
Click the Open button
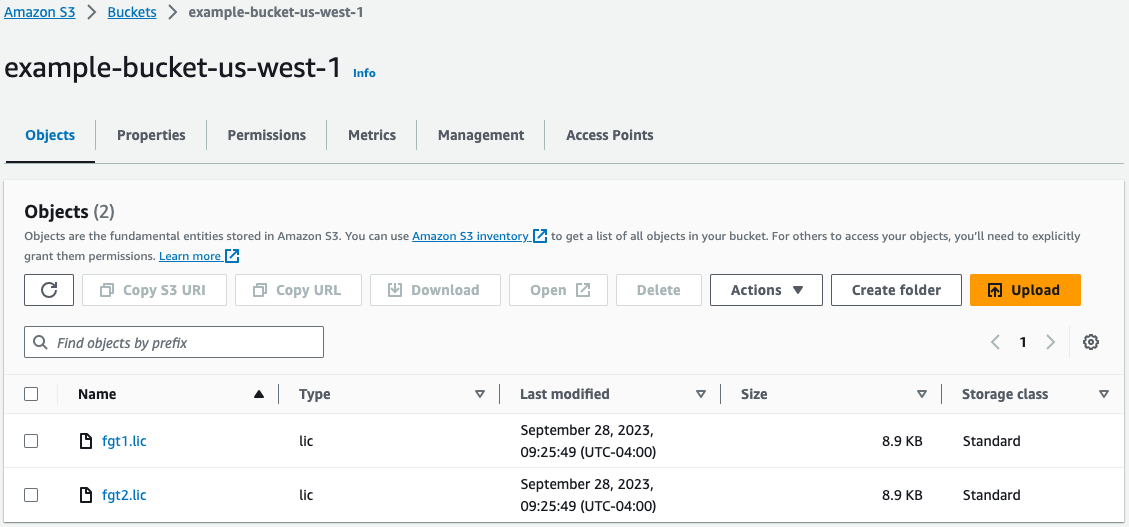pos(559,290)
